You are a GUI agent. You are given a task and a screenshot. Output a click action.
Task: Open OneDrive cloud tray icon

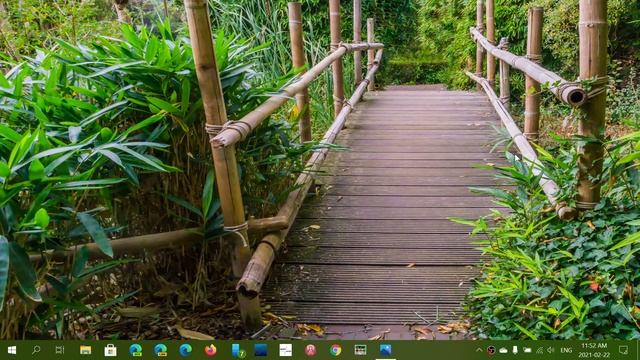click(x=503, y=350)
